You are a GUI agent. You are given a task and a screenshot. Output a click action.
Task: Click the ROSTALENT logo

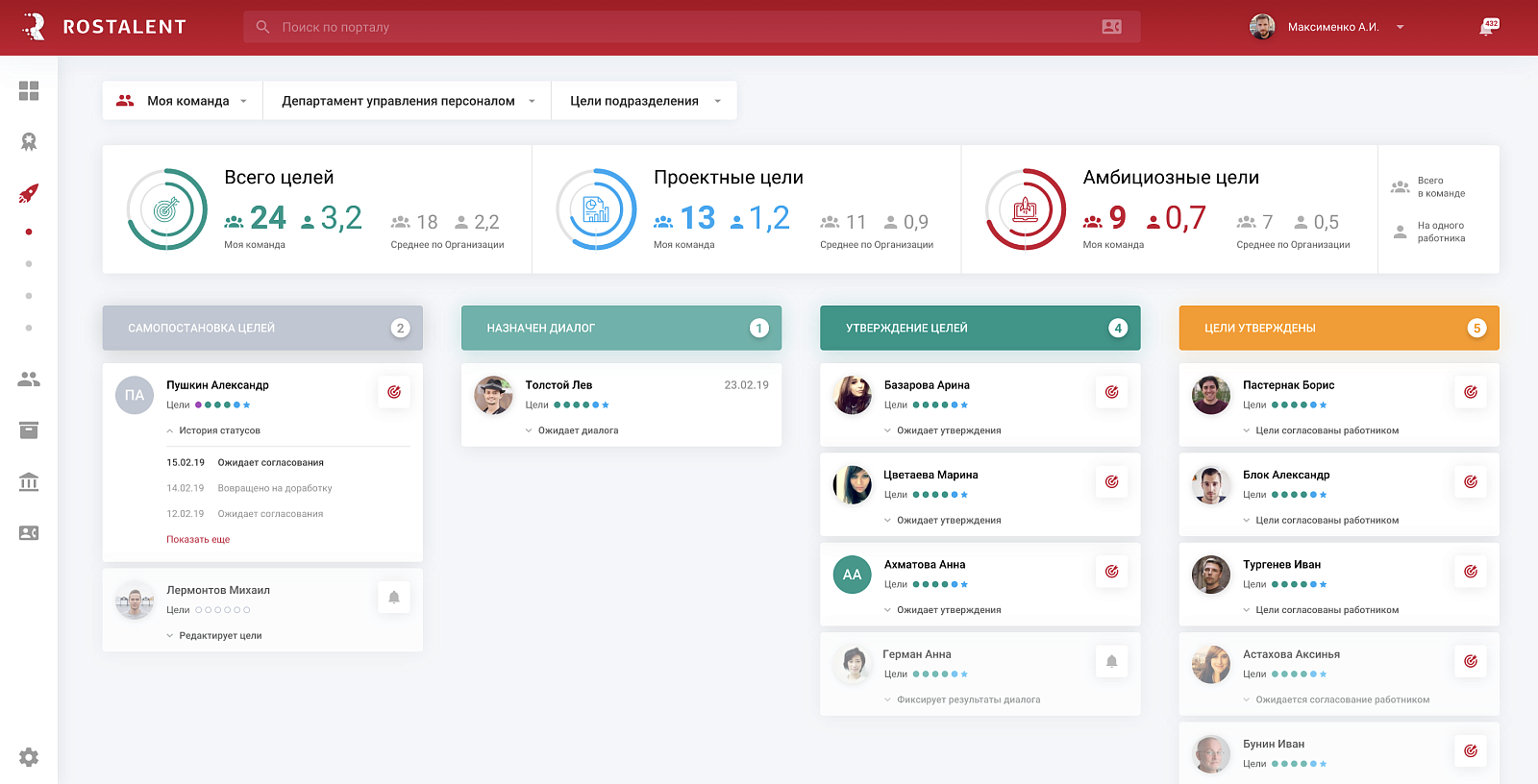(x=104, y=27)
